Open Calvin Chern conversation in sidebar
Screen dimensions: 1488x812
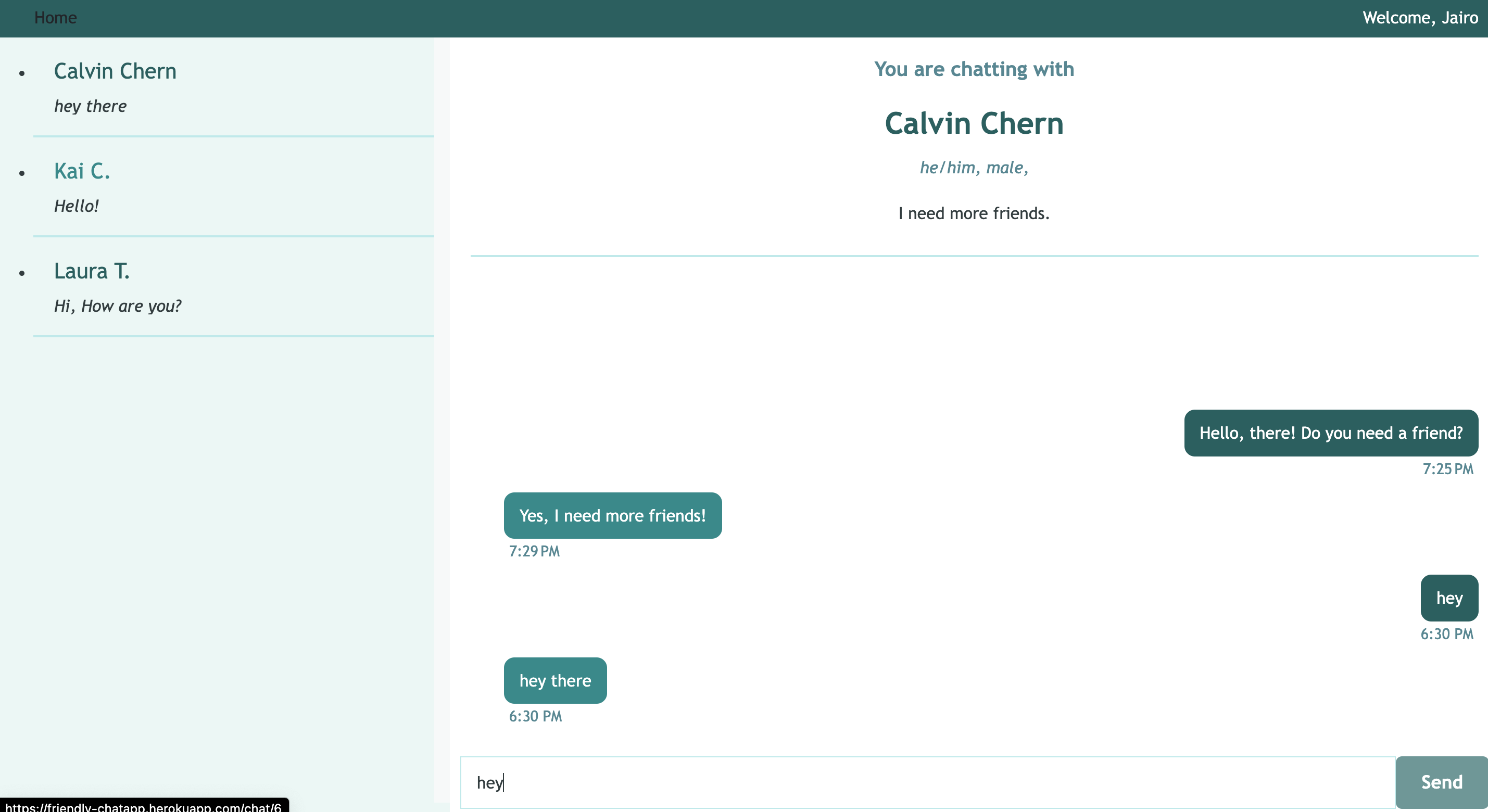click(115, 71)
